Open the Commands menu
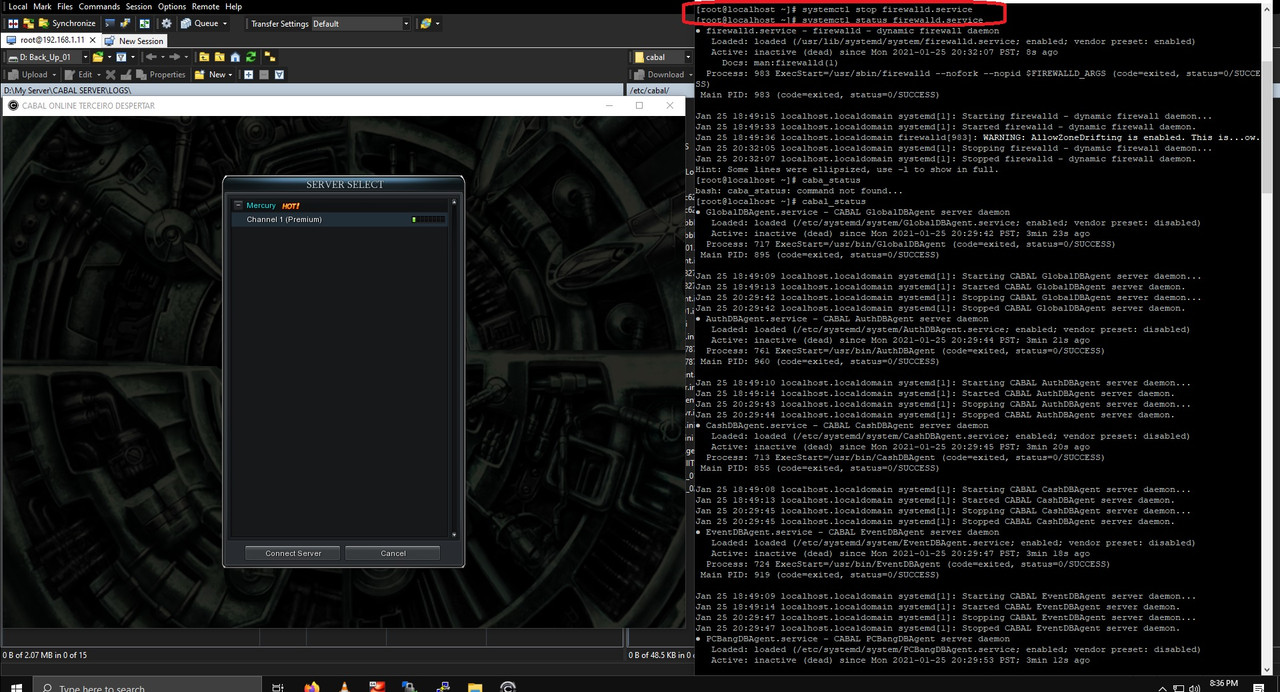This screenshot has width=1280, height=692. 99,7
